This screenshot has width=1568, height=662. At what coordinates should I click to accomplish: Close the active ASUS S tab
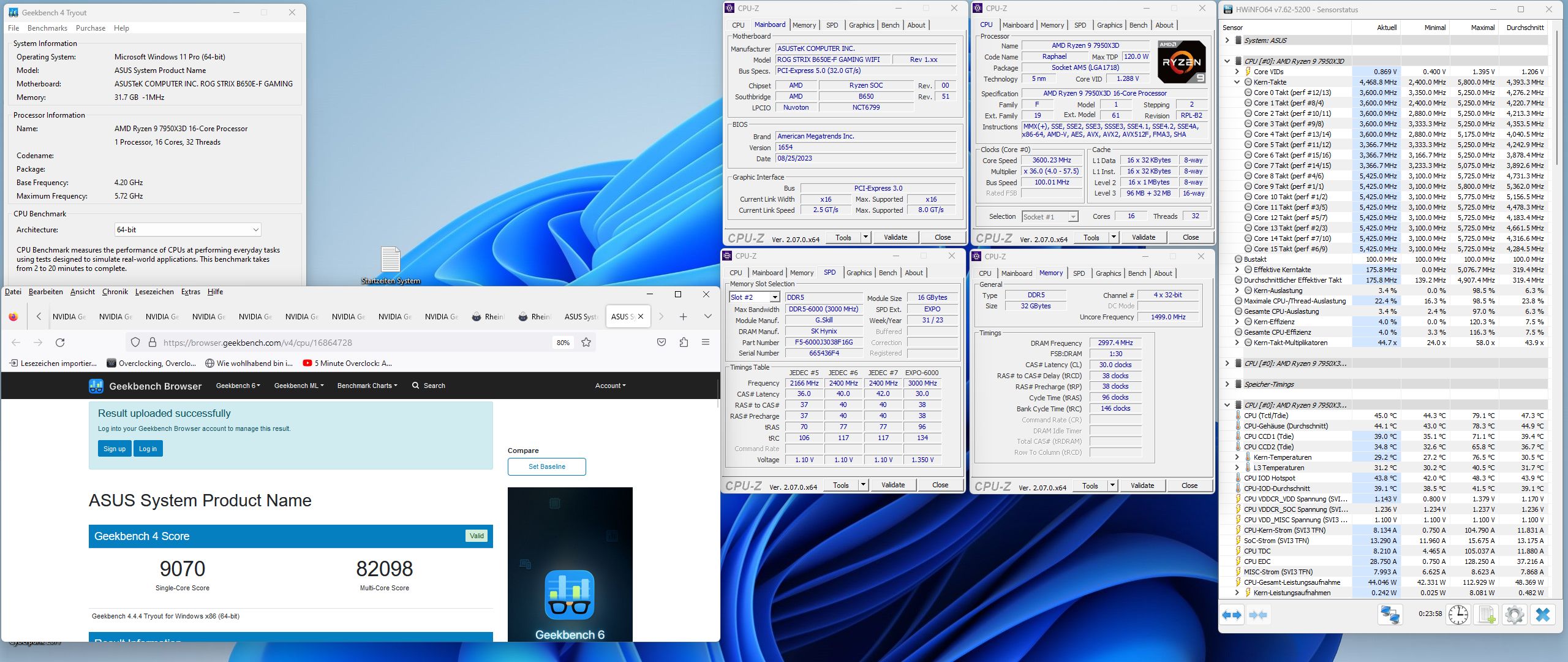coord(641,317)
